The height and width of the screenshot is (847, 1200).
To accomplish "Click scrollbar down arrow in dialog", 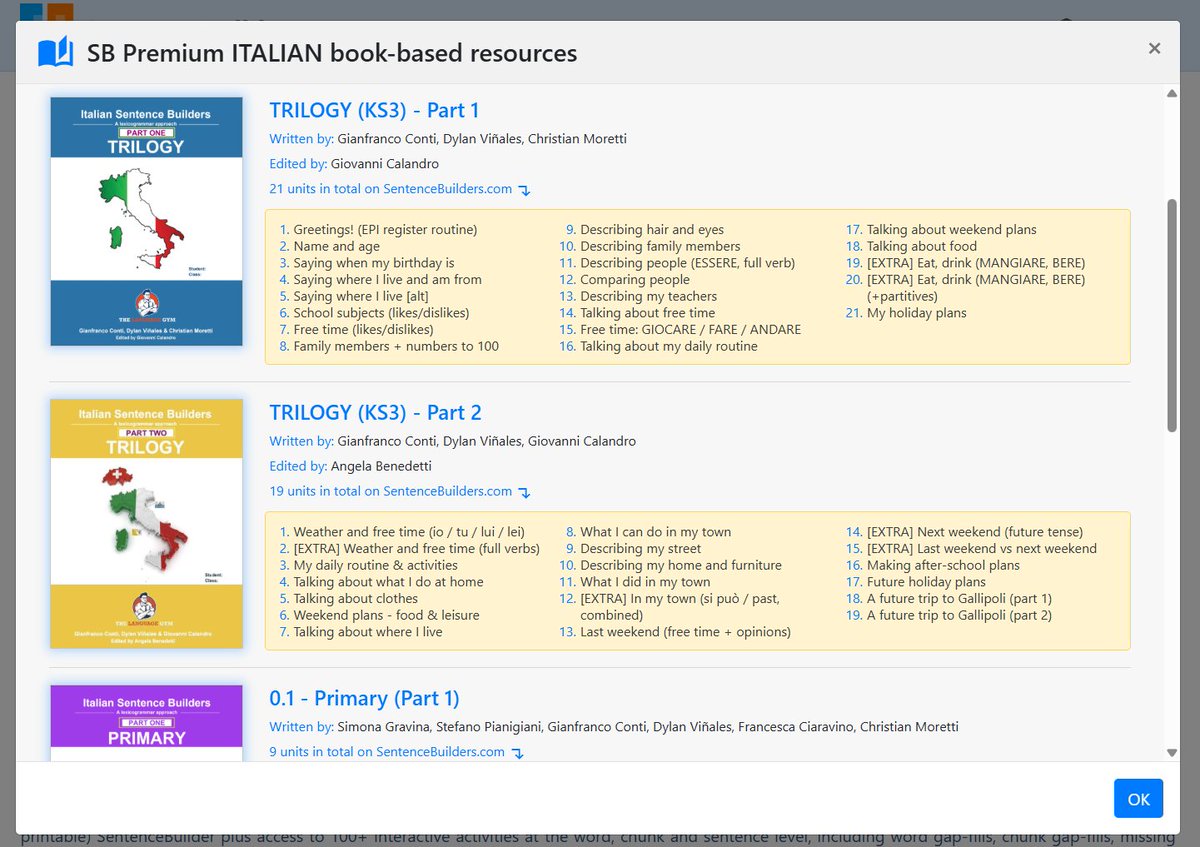I will (1172, 752).
